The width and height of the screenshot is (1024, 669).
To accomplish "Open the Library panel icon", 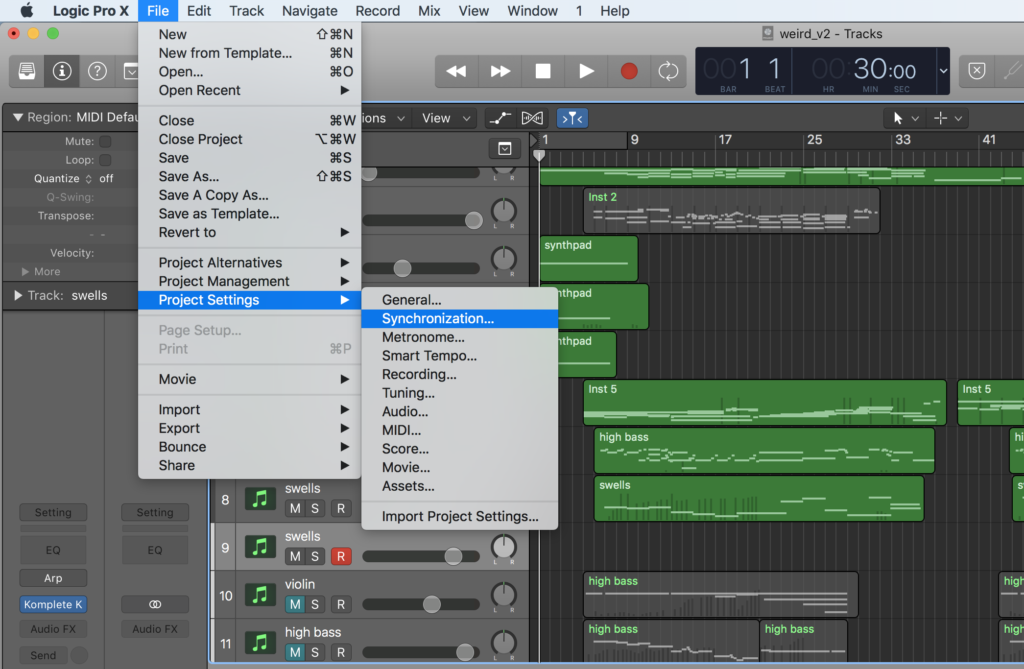I will 27,71.
